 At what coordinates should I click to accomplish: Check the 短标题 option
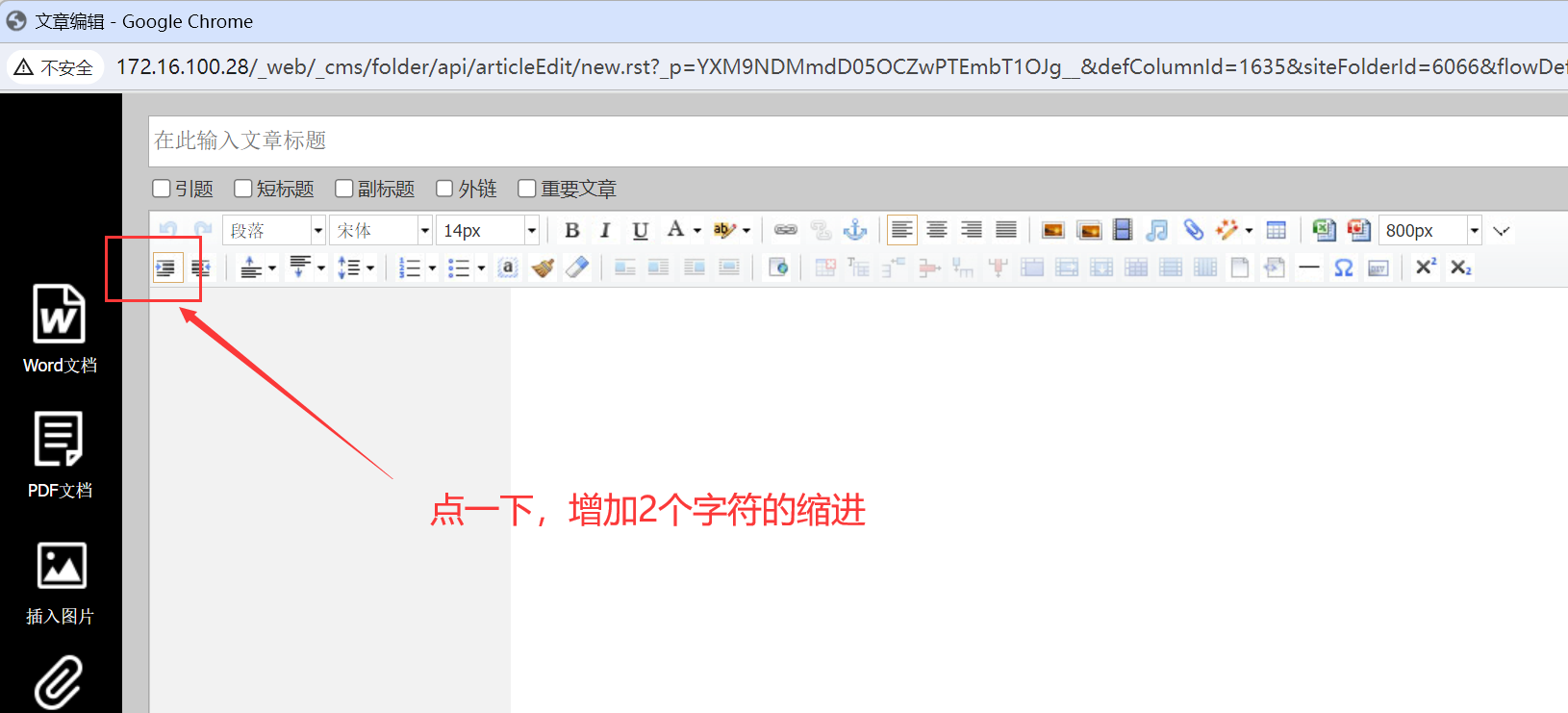[243, 189]
